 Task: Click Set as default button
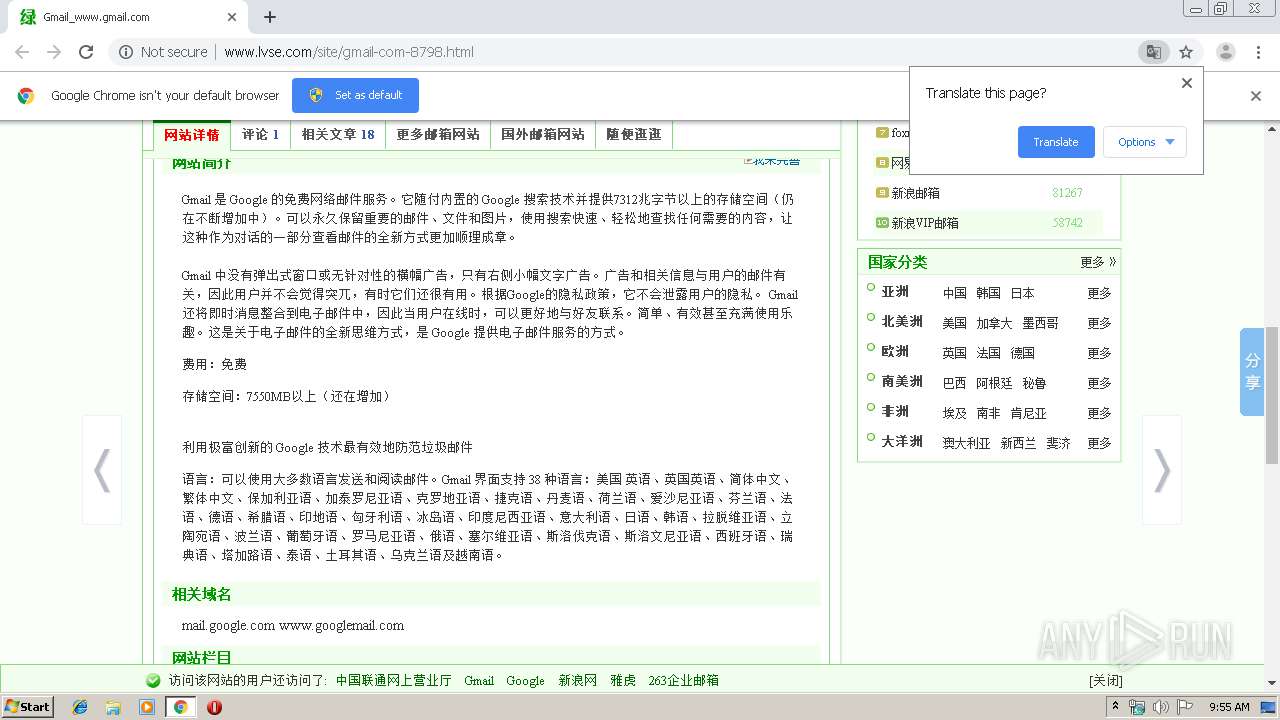tap(355, 95)
